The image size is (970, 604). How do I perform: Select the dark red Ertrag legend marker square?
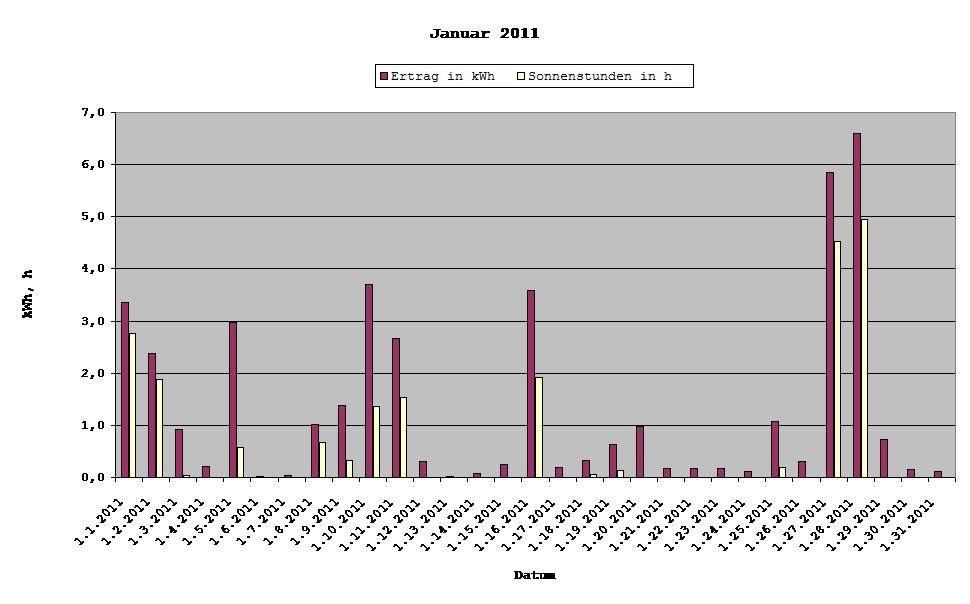tap(383, 75)
